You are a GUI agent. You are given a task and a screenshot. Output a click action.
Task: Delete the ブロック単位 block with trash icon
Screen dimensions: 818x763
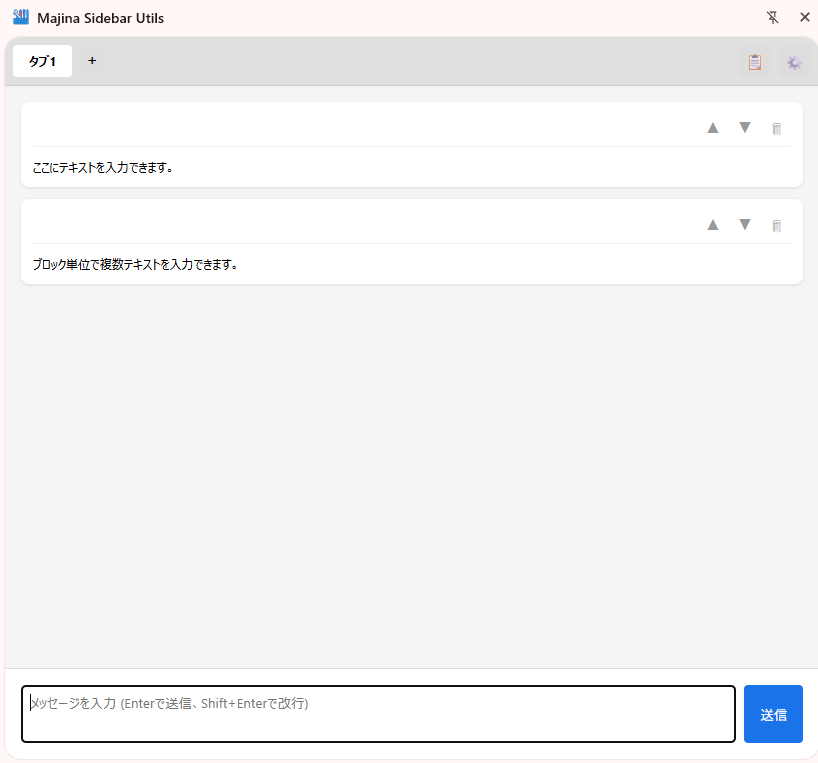pos(776,226)
